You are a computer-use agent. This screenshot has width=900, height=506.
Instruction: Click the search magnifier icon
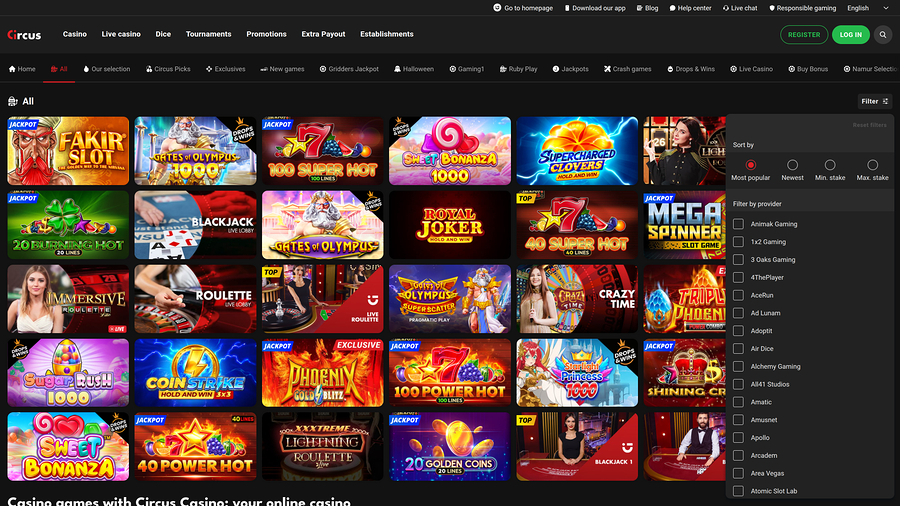coord(883,35)
